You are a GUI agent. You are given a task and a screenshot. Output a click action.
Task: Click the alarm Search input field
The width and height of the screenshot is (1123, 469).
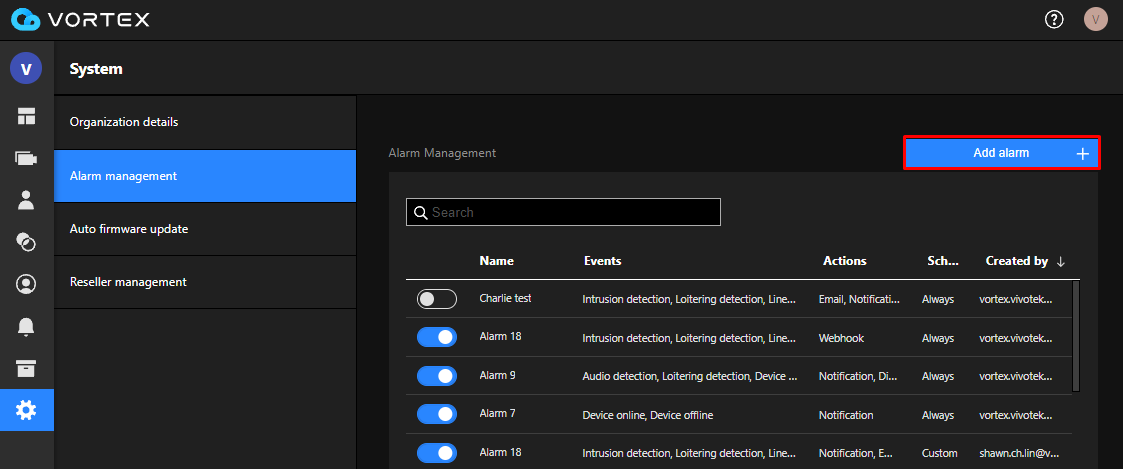tap(563, 212)
